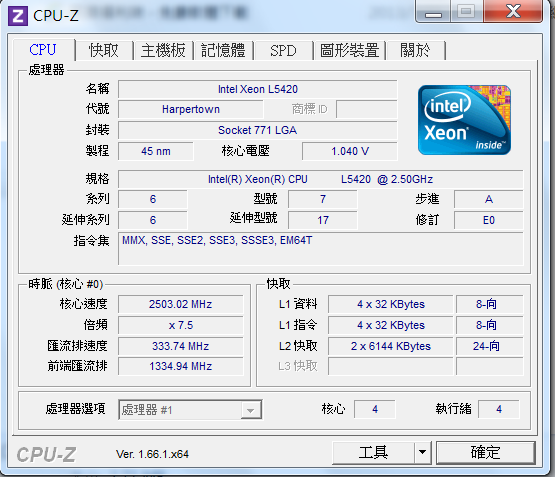Select the 記憶體 tab
This screenshot has width=556, height=480.
click(x=223, y=50)
